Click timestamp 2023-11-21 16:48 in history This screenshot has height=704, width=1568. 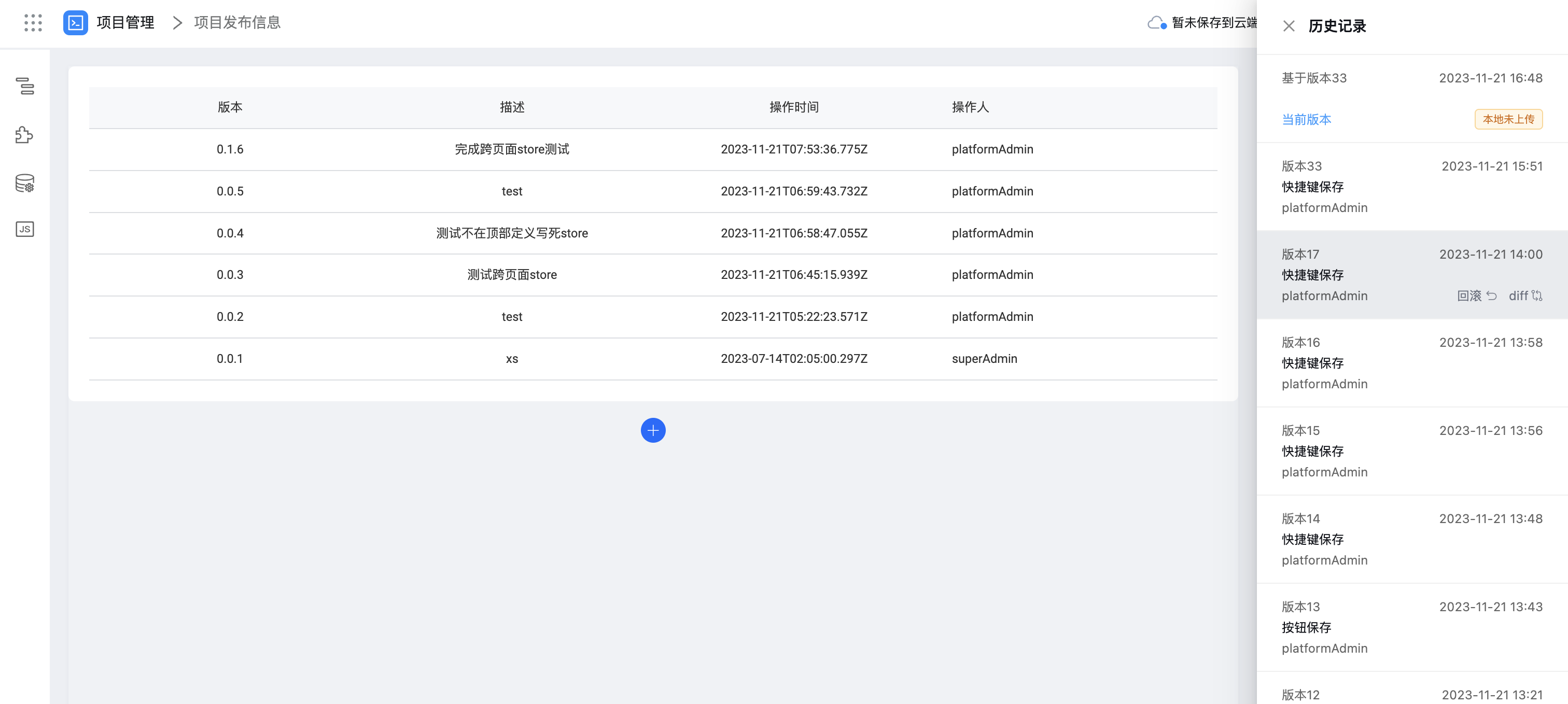coord(1491,78)
